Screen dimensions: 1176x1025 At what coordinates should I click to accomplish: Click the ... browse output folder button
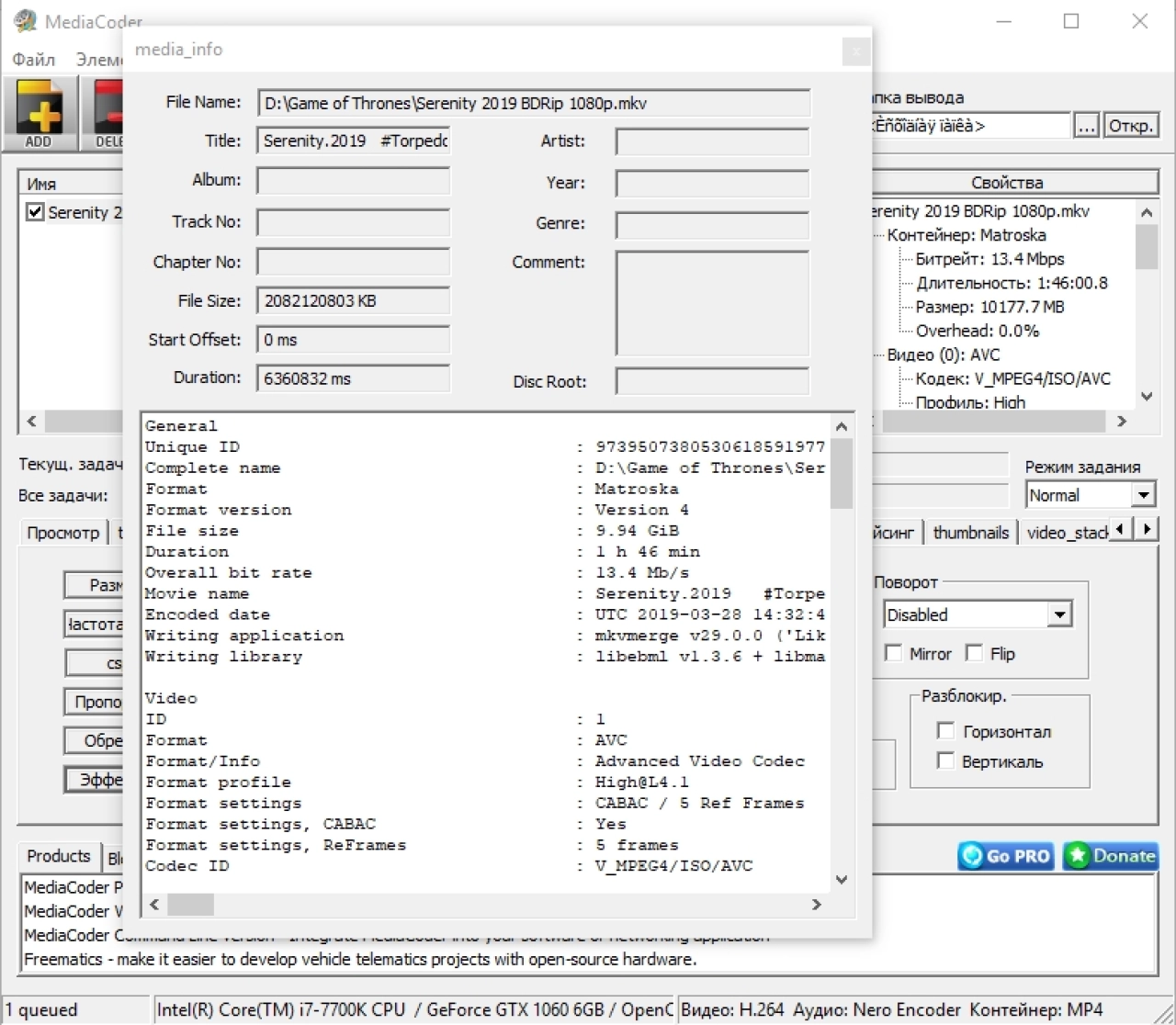pyautogui.click(x=1087, y=126)
